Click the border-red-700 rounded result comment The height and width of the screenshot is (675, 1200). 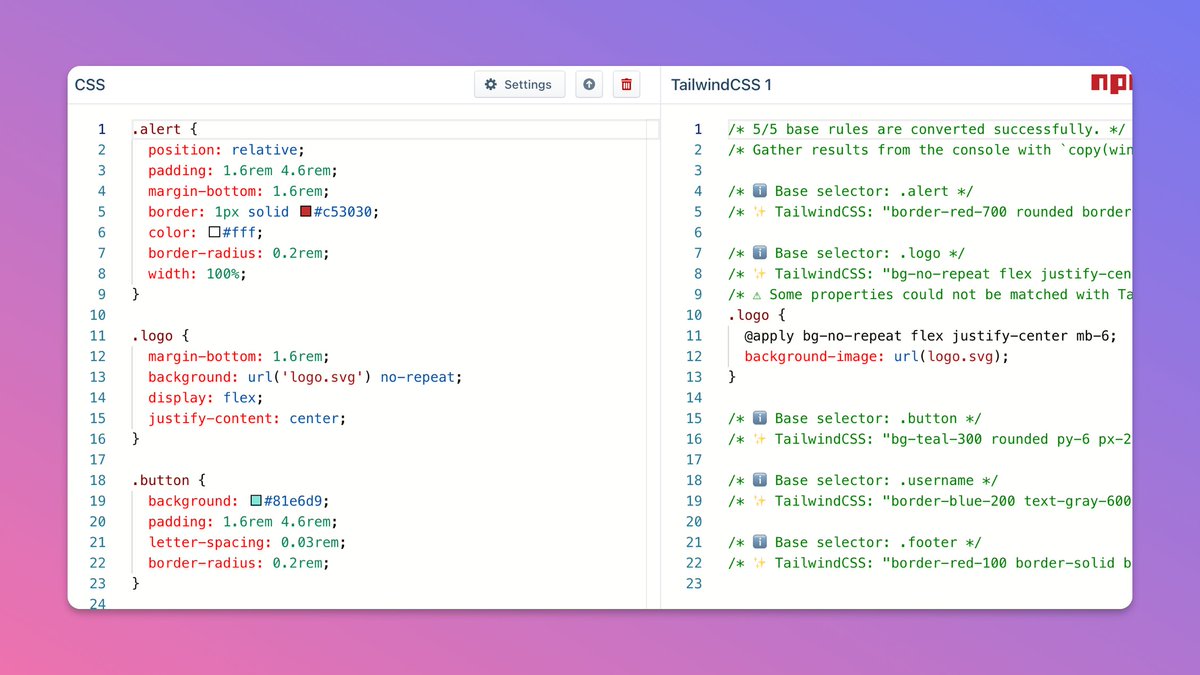(x=930, y=212)
